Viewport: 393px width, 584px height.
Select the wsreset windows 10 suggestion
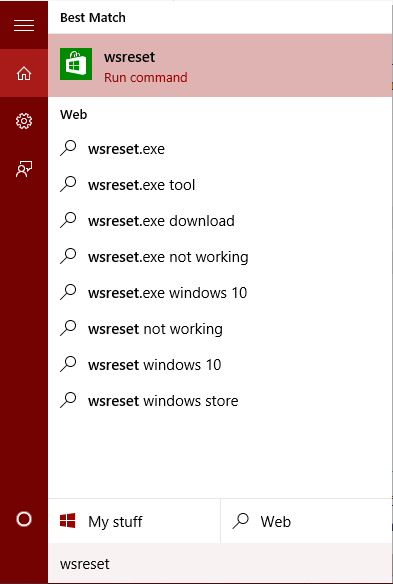[220, 365]
